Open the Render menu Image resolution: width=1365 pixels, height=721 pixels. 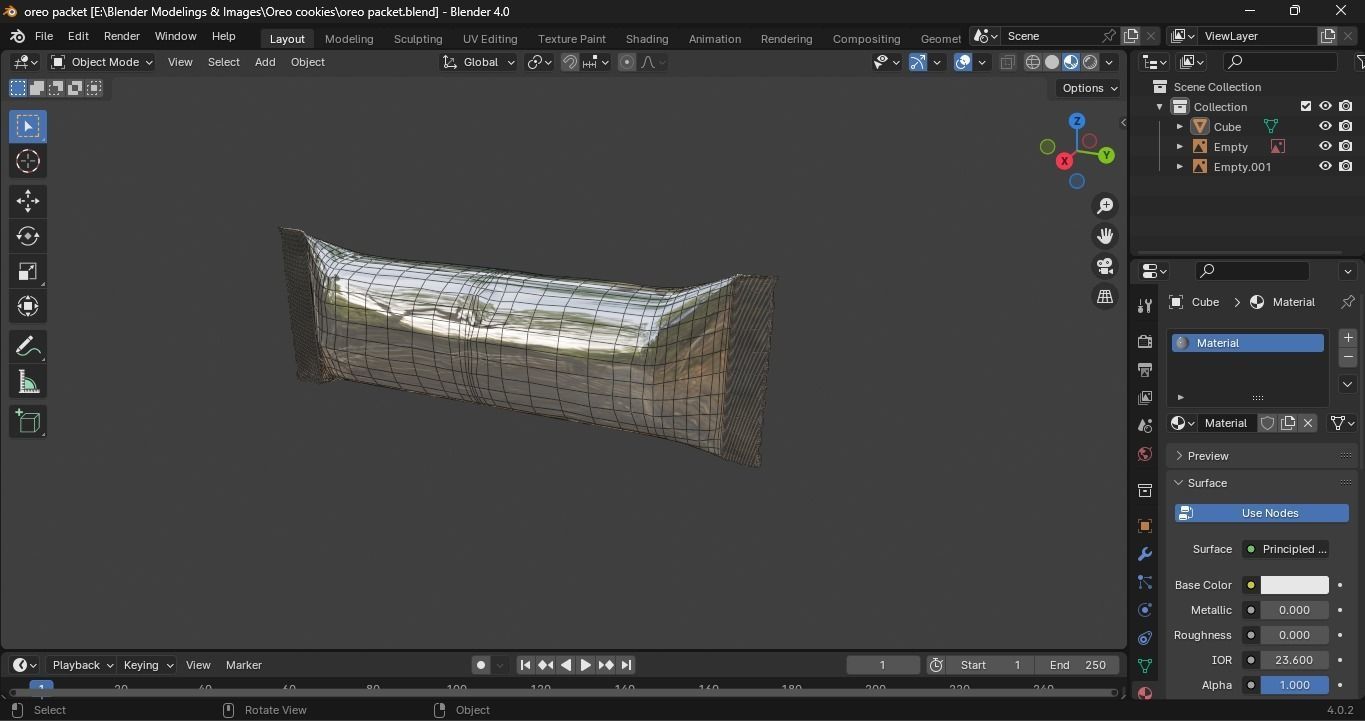coord(122,36)
